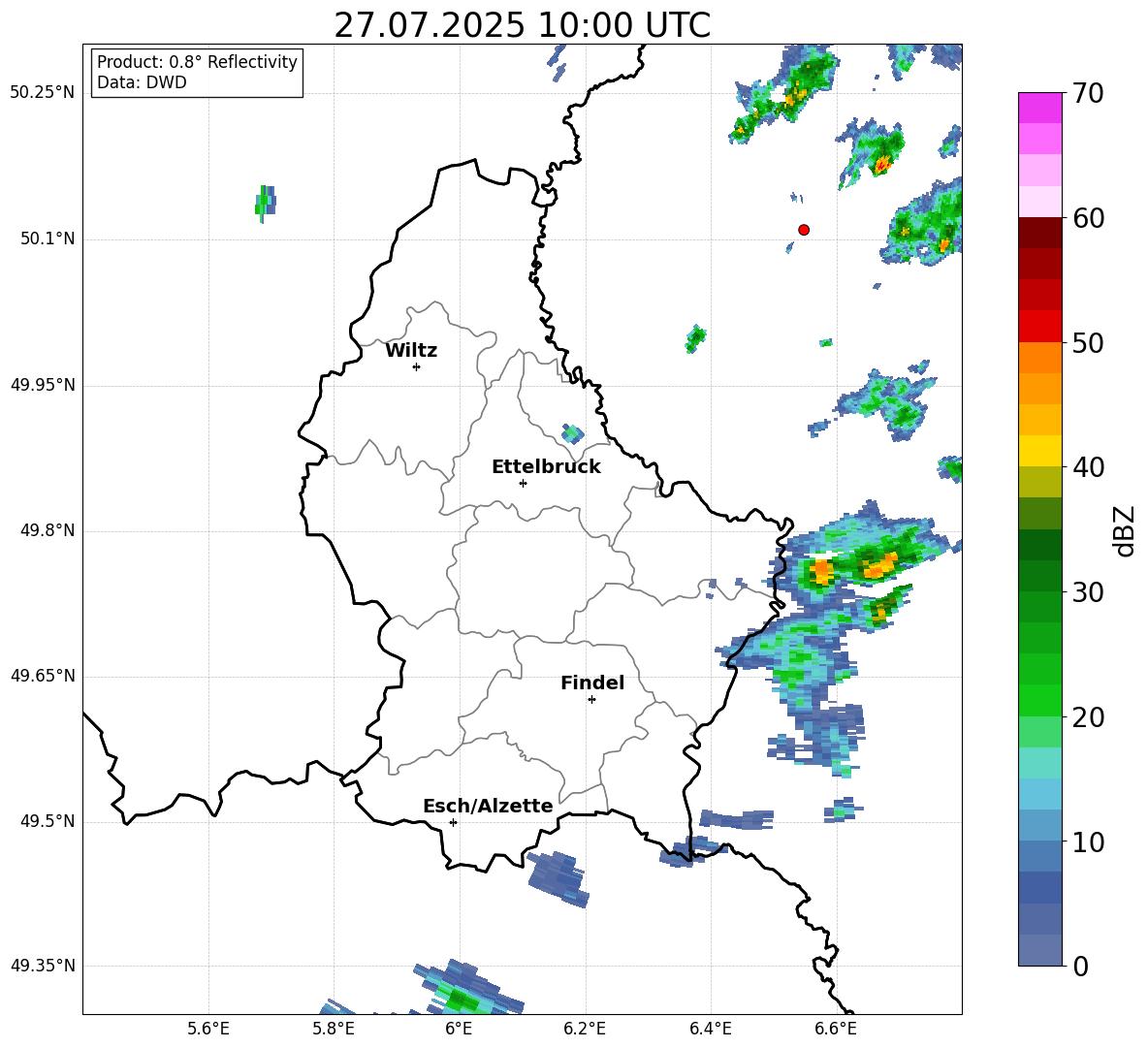The width and height of the screenshot is (1148, 1048).
Task: Click the 49.65°N latitude label
Action: pos(43,676)
